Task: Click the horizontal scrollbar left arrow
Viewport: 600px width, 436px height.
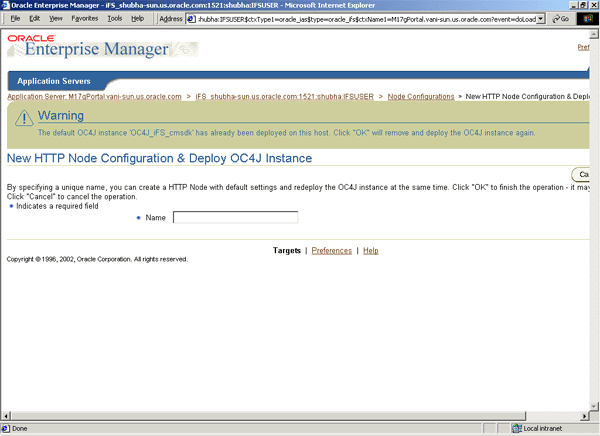Action: pyautogui.click(x=6, y=416)
